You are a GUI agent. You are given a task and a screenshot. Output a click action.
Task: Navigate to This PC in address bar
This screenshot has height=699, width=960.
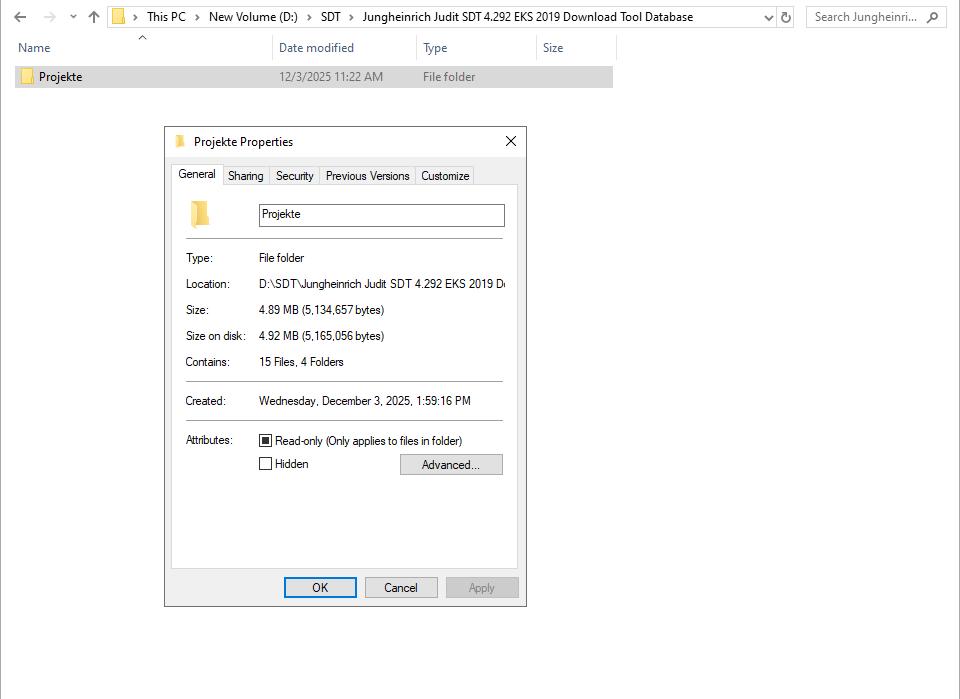[x=166, y=17]
